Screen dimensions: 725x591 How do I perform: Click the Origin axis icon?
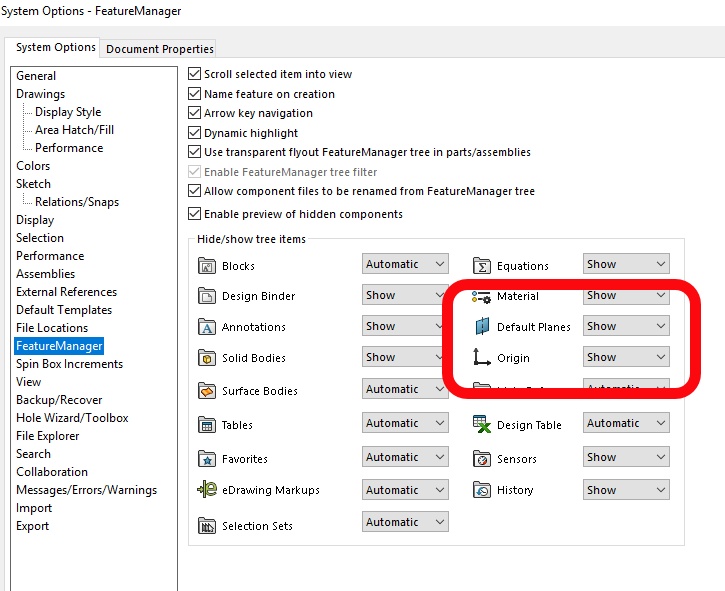pos(481,357)
